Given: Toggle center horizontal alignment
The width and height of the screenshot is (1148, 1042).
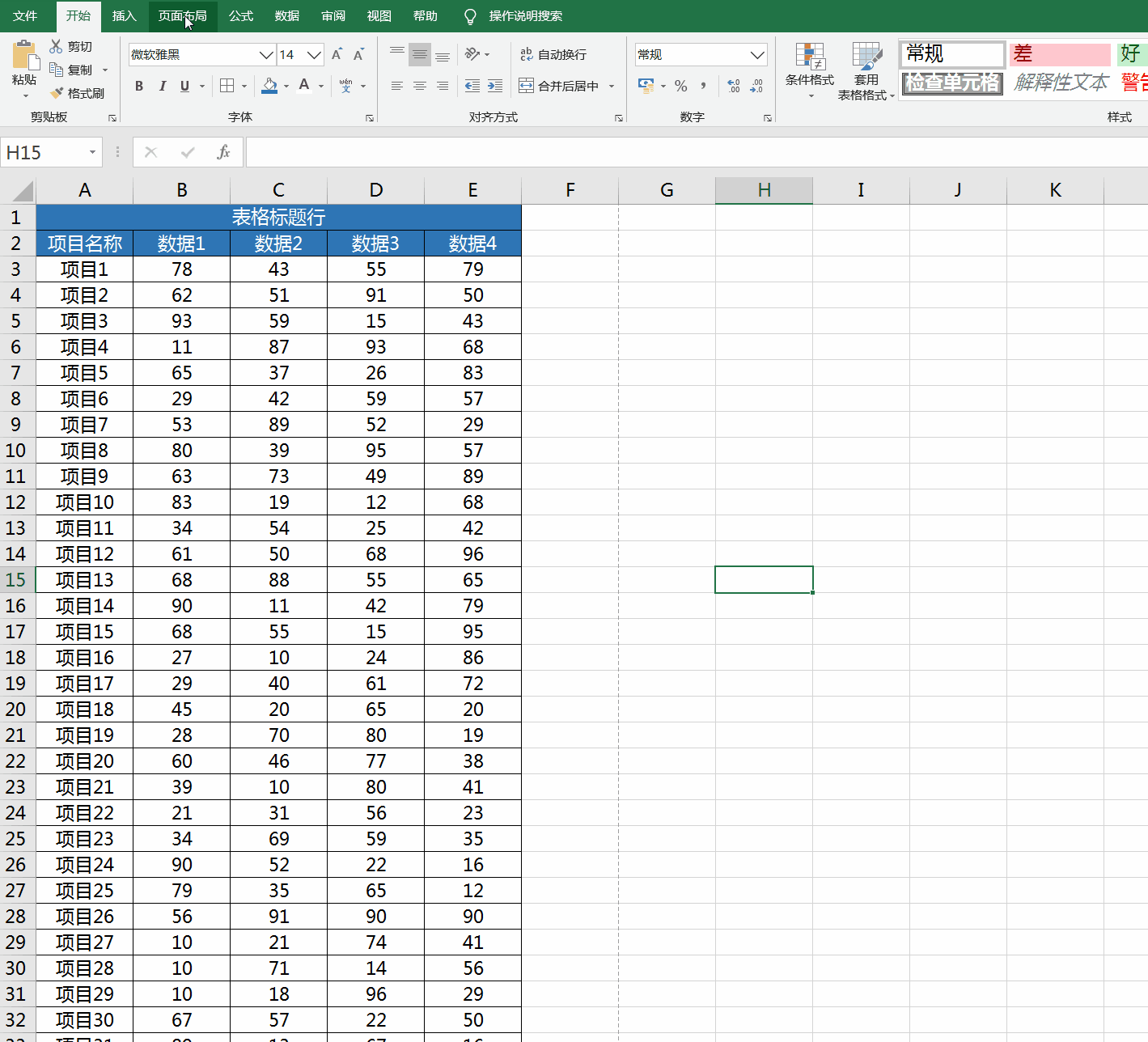Looking at the screenshot, I should coord(419,86).
